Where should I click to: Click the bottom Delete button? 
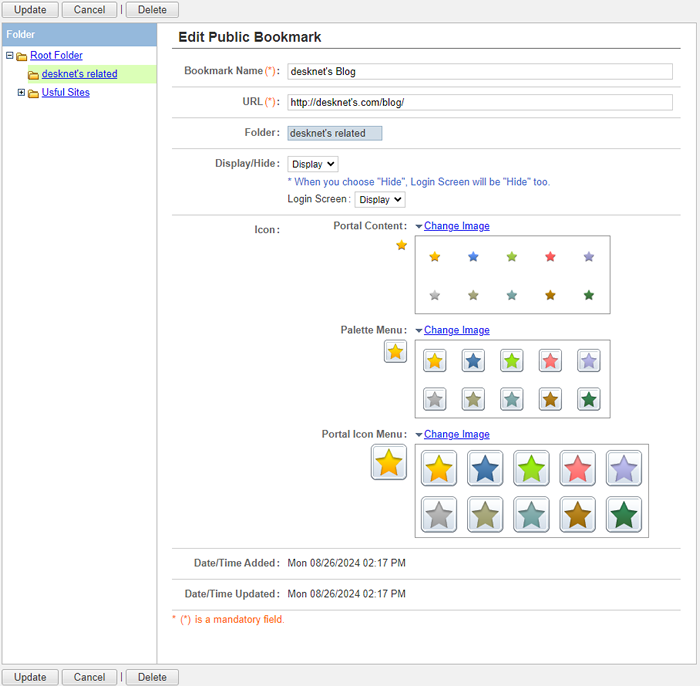[x=152, y=677]
